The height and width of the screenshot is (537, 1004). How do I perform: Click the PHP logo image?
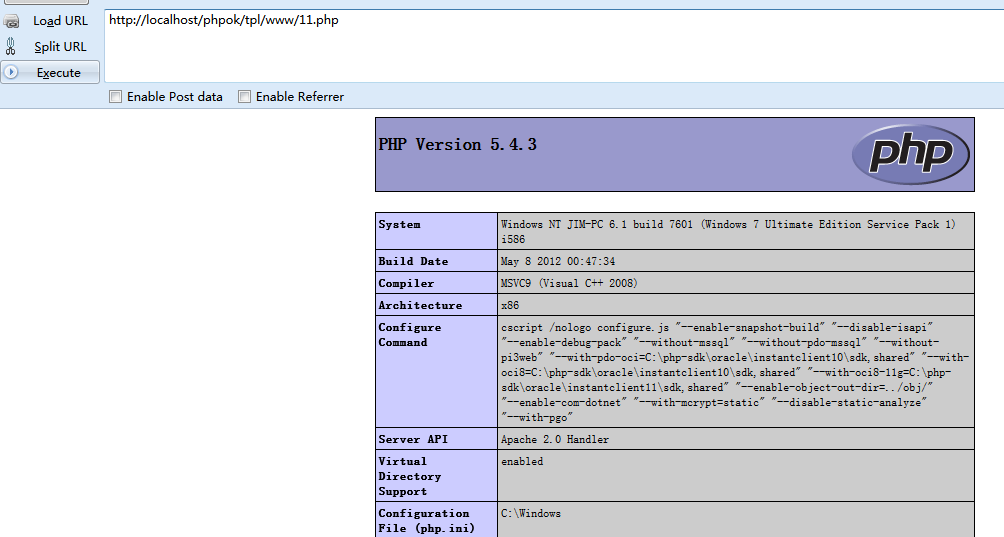tap(911, 154)
